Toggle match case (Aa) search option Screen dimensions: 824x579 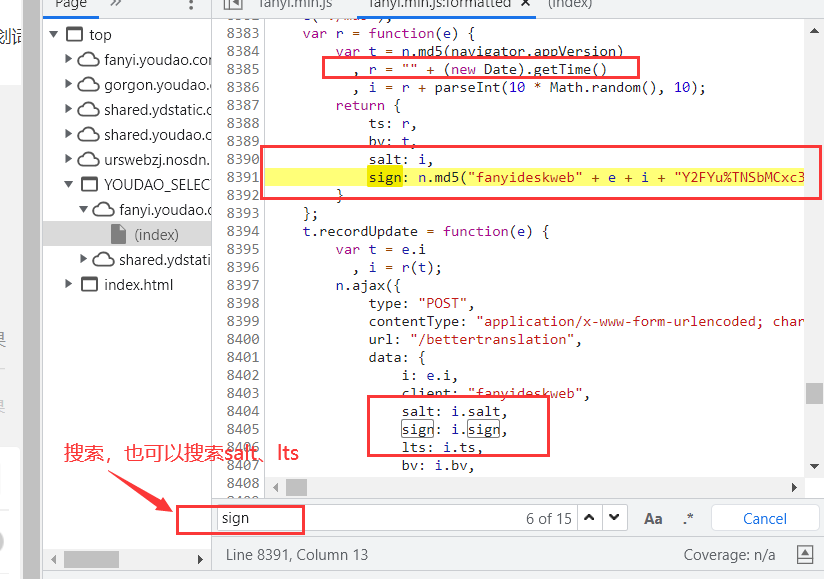[x=653, y=518]
